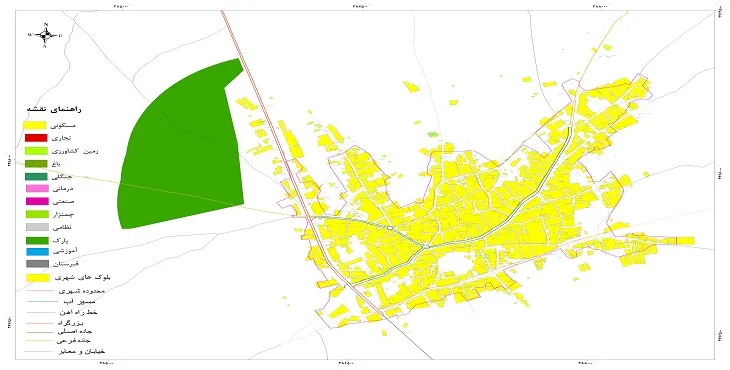Click the magenta صنعتی legend swatch

tap(37, 202)
